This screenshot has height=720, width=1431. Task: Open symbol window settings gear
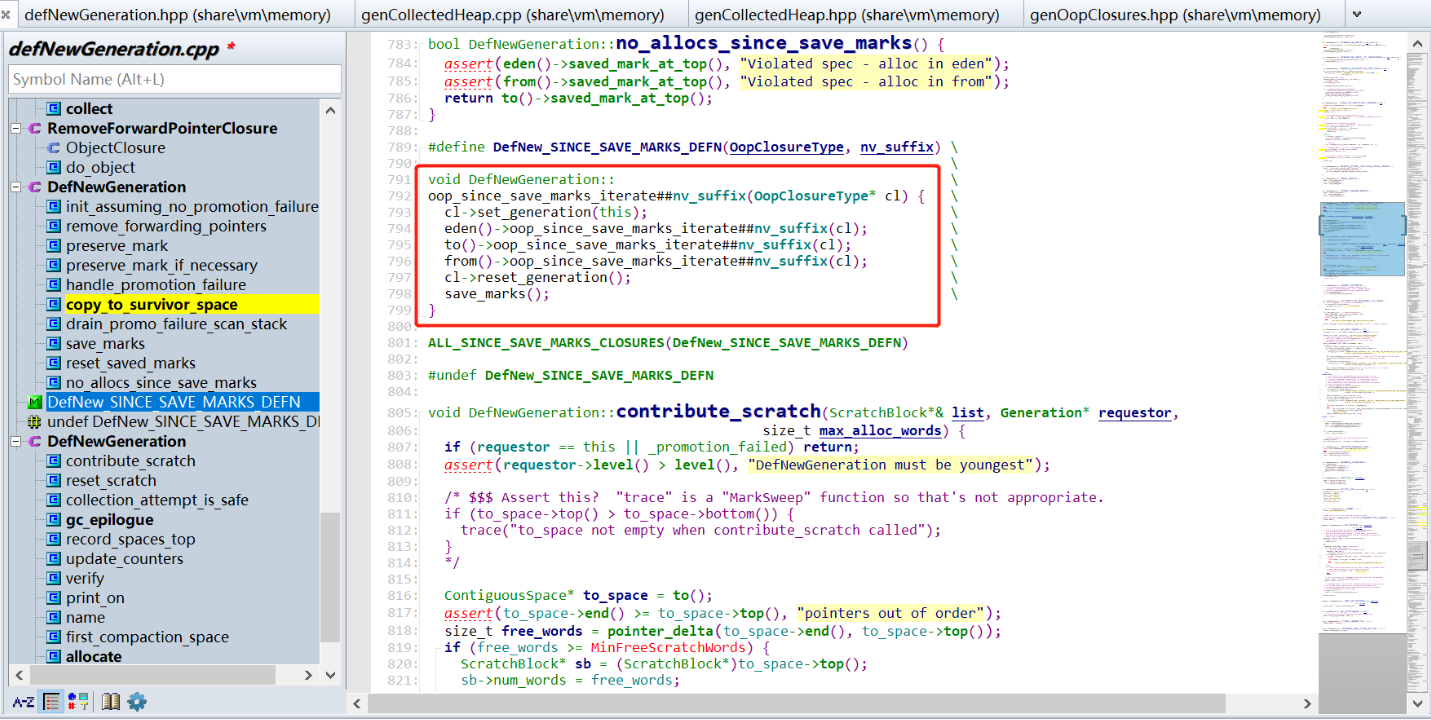click(x=137, y=702)
